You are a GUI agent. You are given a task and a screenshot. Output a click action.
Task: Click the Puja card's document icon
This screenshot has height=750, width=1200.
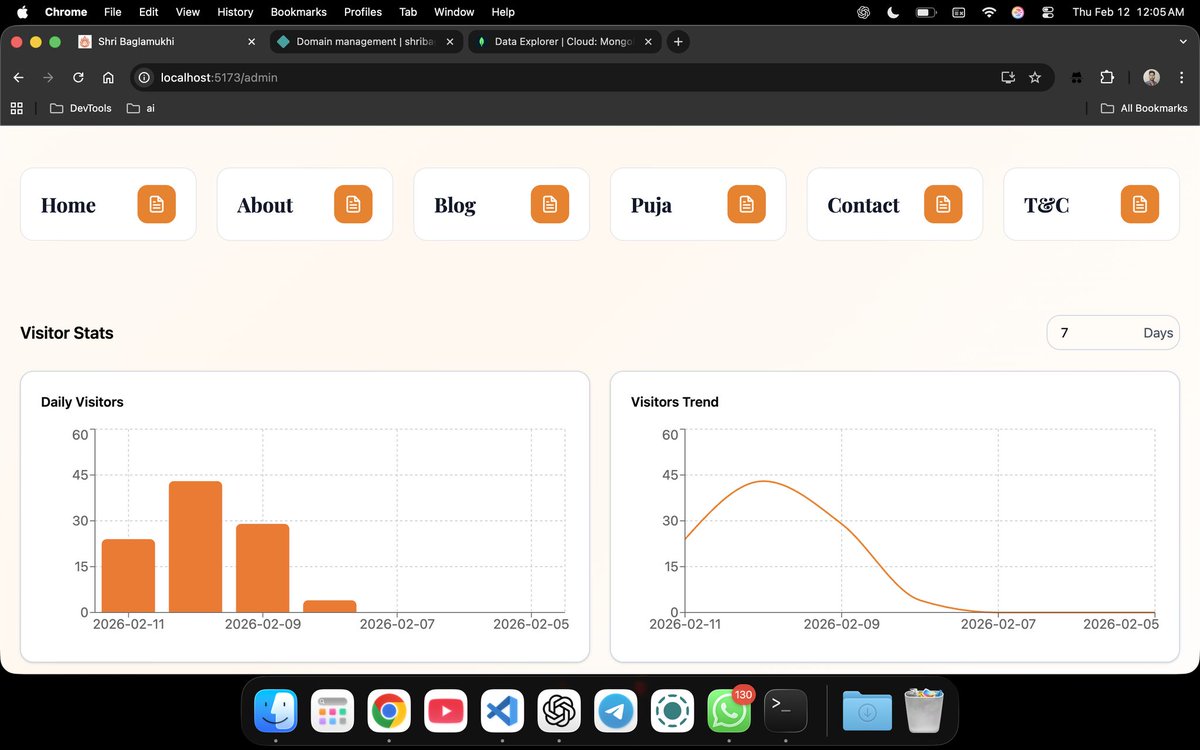pyautogui.click(x=746, y=204)
